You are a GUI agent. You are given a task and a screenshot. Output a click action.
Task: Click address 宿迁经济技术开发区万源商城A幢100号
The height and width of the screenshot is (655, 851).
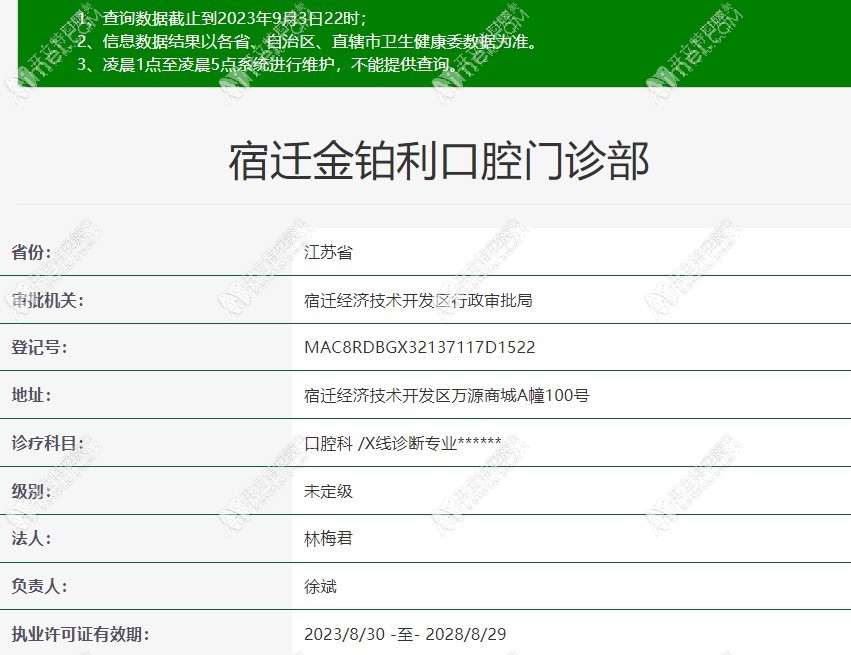446,395
